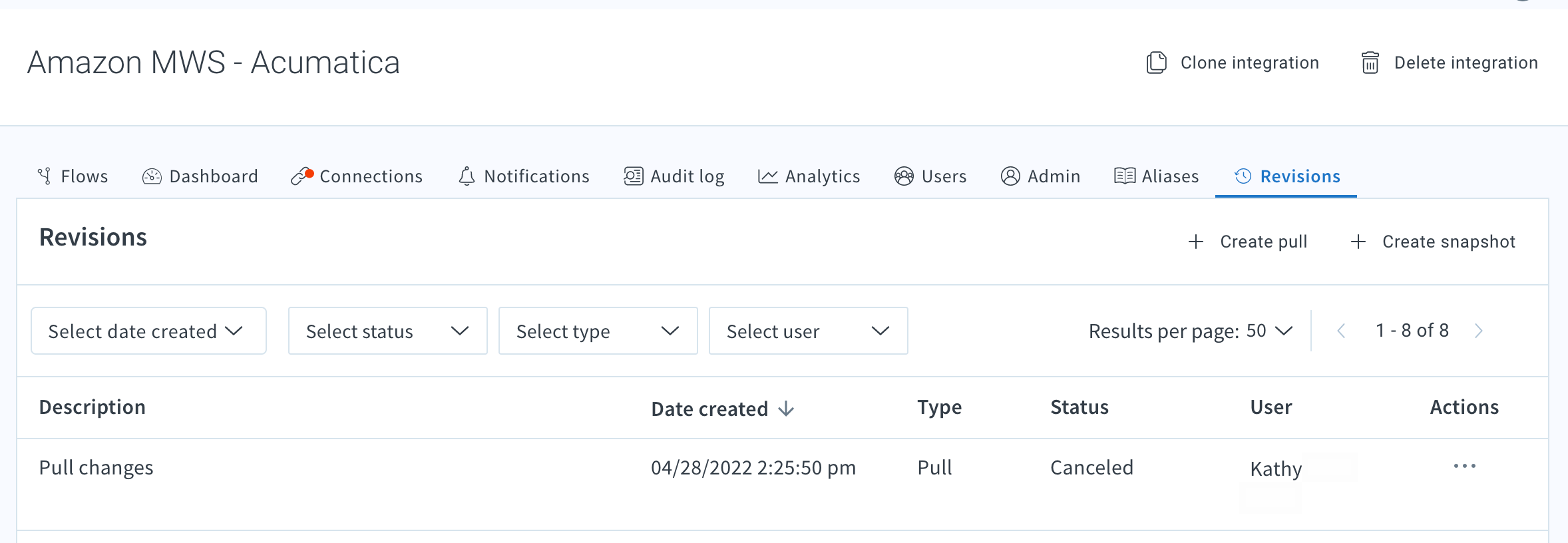The height and width of the screenshot is (543, 1568).
Task: Click the Audit log icon
Action: pyautogui.click(x=633, y=176)
